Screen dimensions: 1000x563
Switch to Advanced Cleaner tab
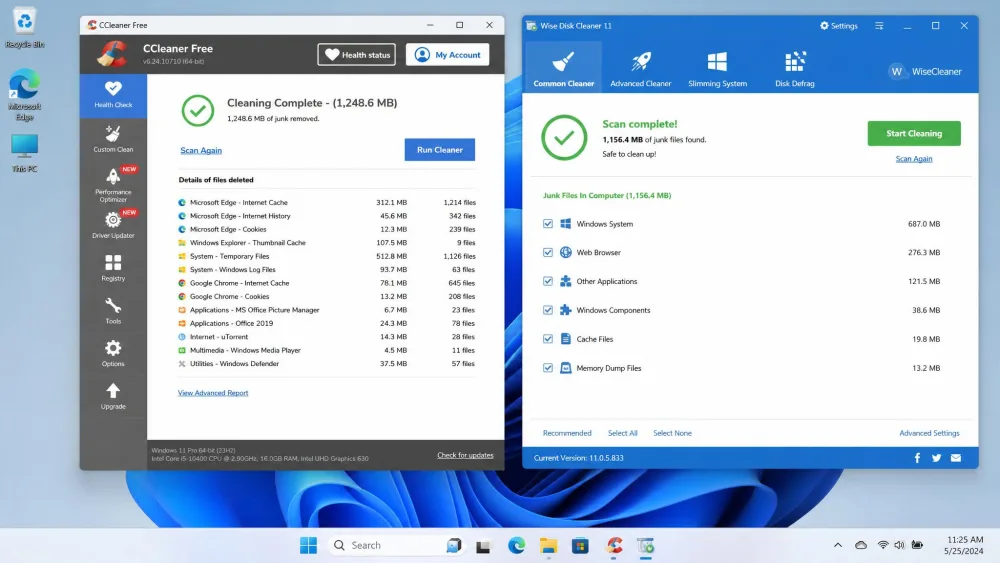coord(640,68)
